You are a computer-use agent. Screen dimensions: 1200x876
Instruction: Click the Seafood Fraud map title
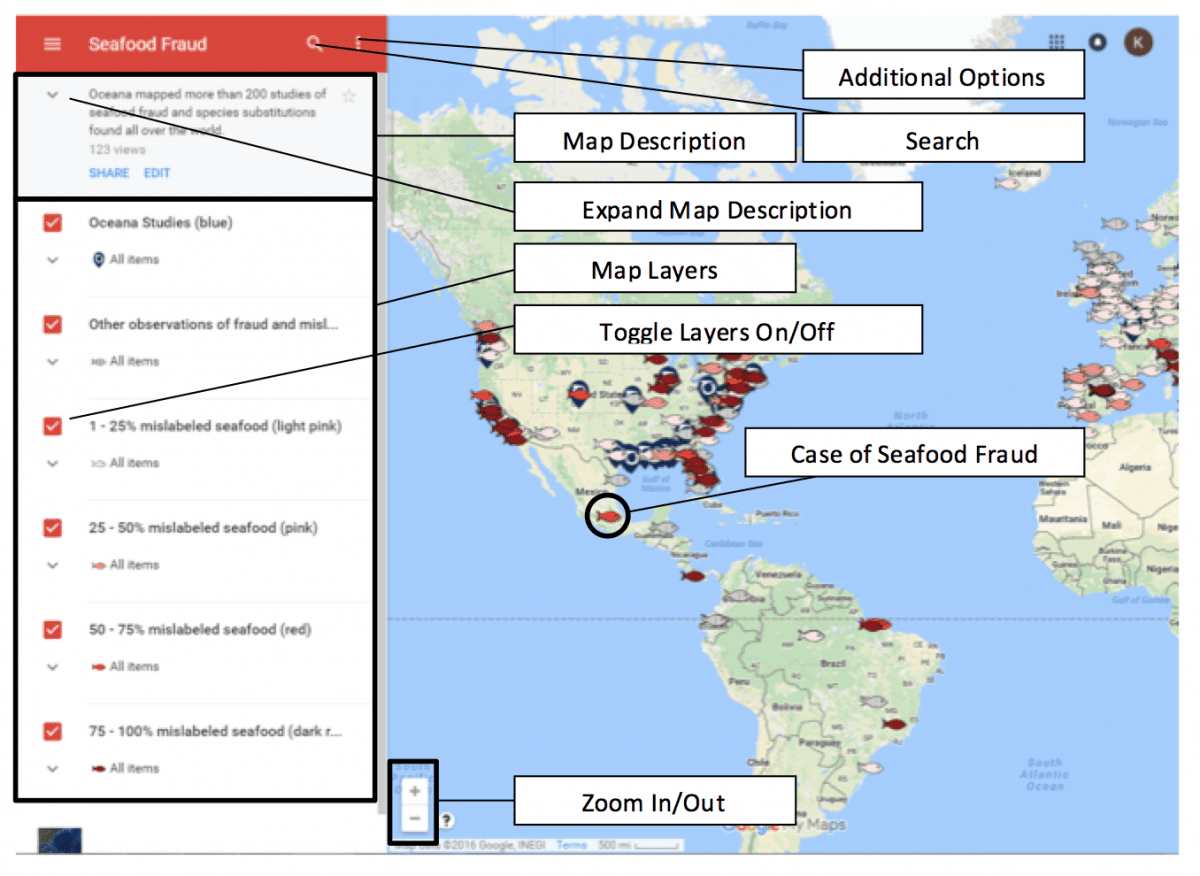pyautogui.click(x=148, y=44)
